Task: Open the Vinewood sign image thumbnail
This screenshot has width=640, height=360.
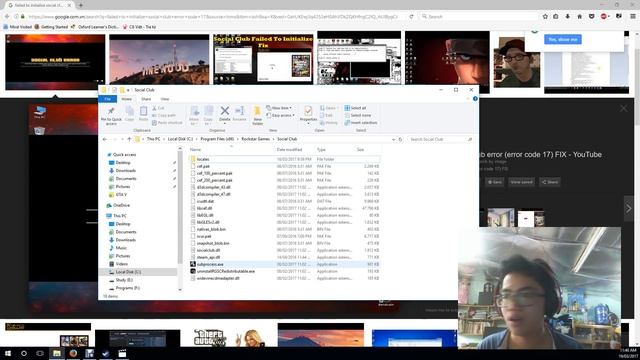Action: 159,59
